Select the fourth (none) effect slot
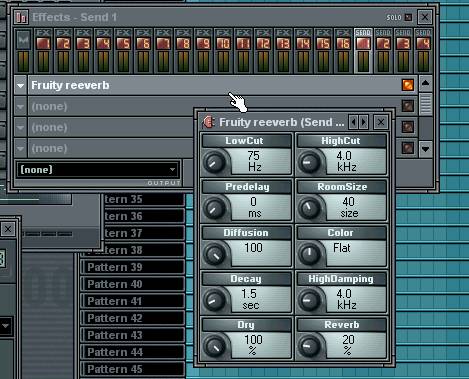Image resolution: width=469 pixels, height=379 pixels. coord(112,149)
